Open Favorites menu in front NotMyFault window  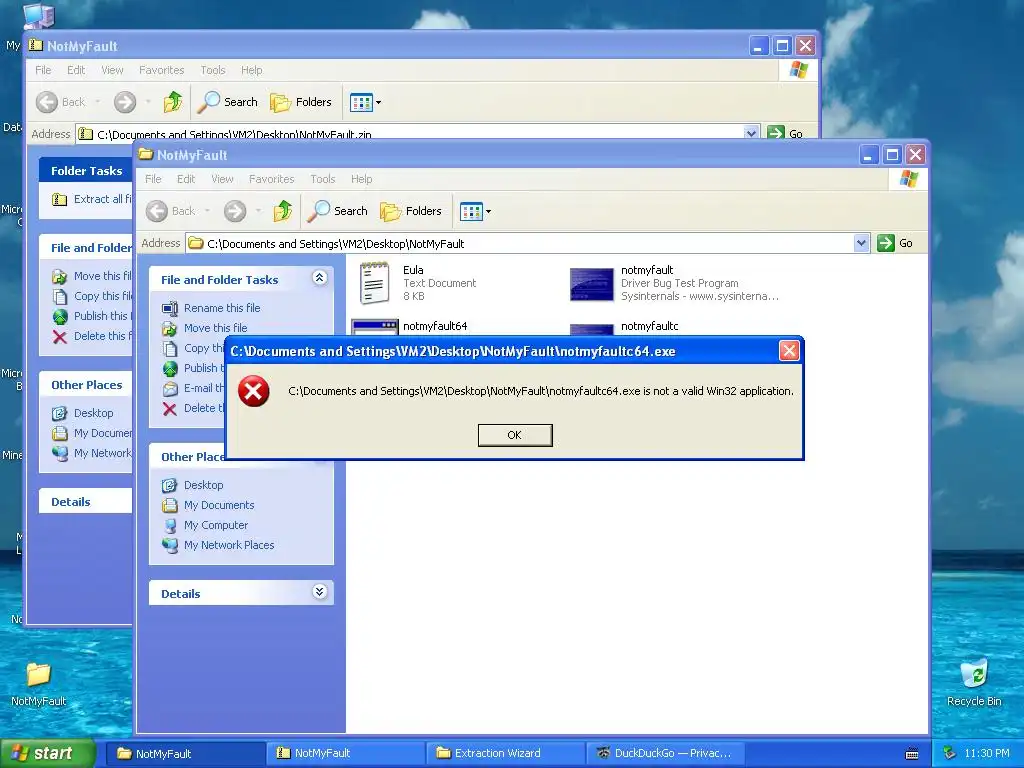(272, 179)
